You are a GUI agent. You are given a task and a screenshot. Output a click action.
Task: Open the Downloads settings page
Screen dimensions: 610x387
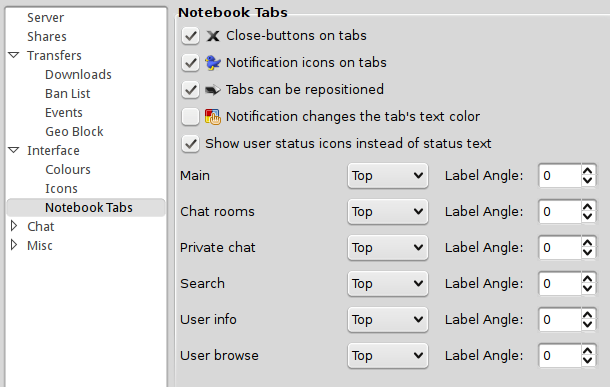(x=78, y=74)
